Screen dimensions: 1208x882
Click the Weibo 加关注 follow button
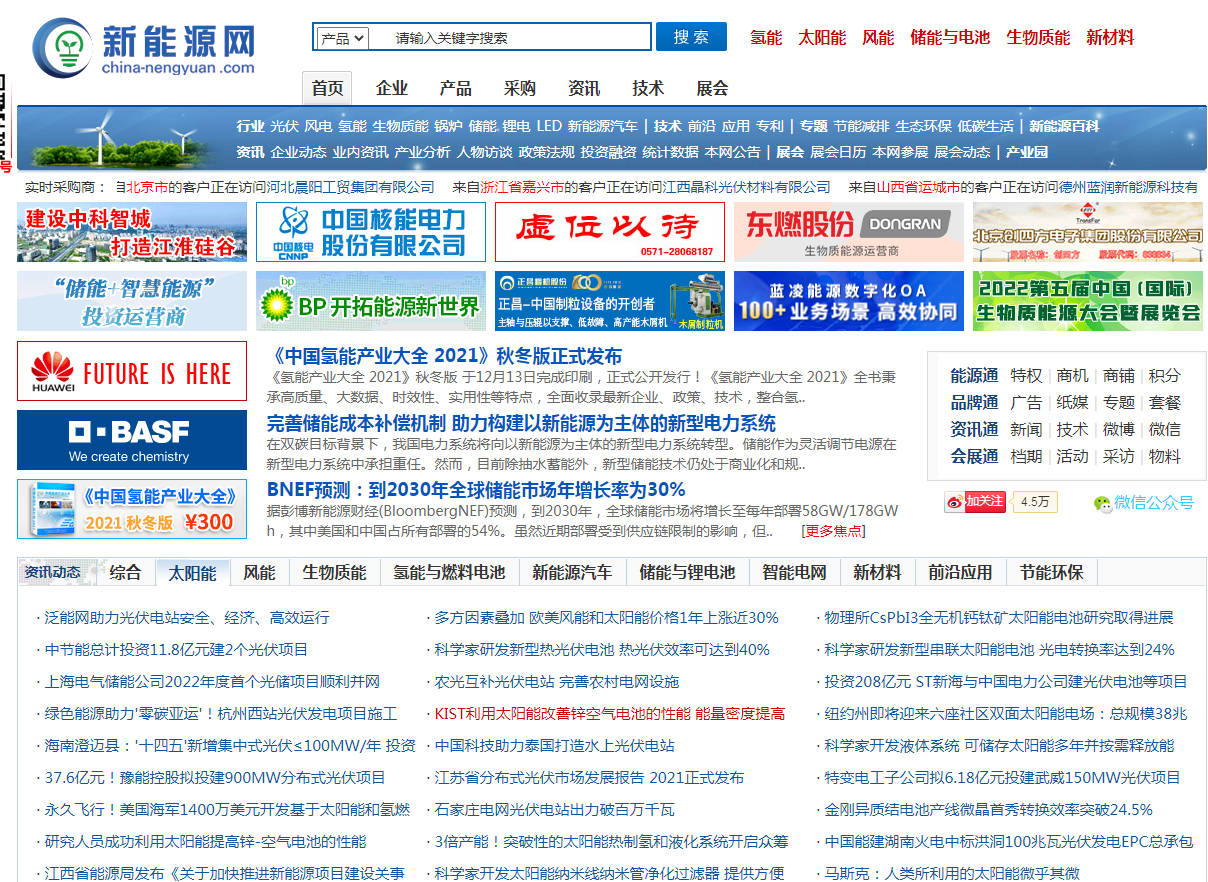point(975,501)
